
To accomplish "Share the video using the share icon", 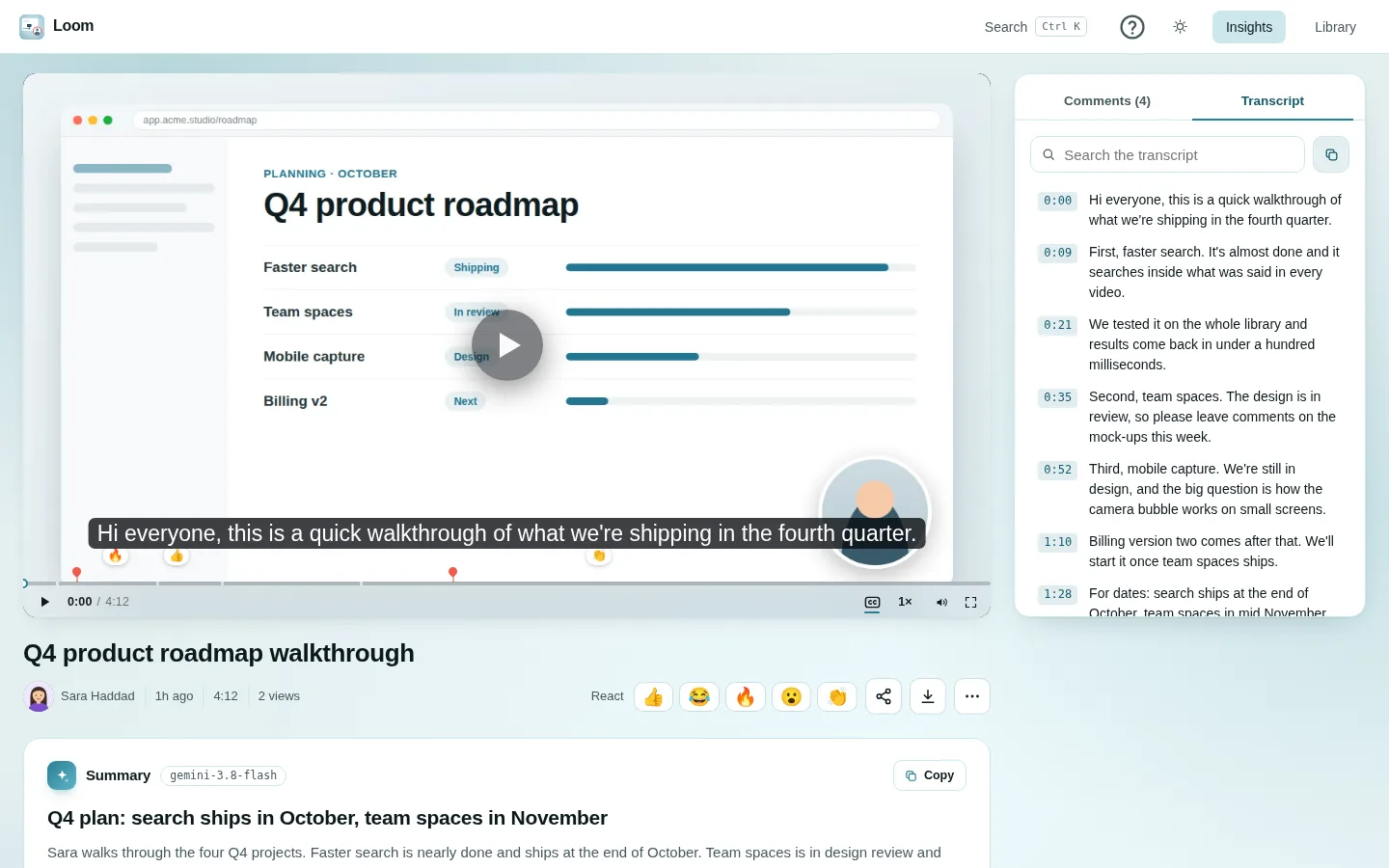I will (x=884, y=696).
